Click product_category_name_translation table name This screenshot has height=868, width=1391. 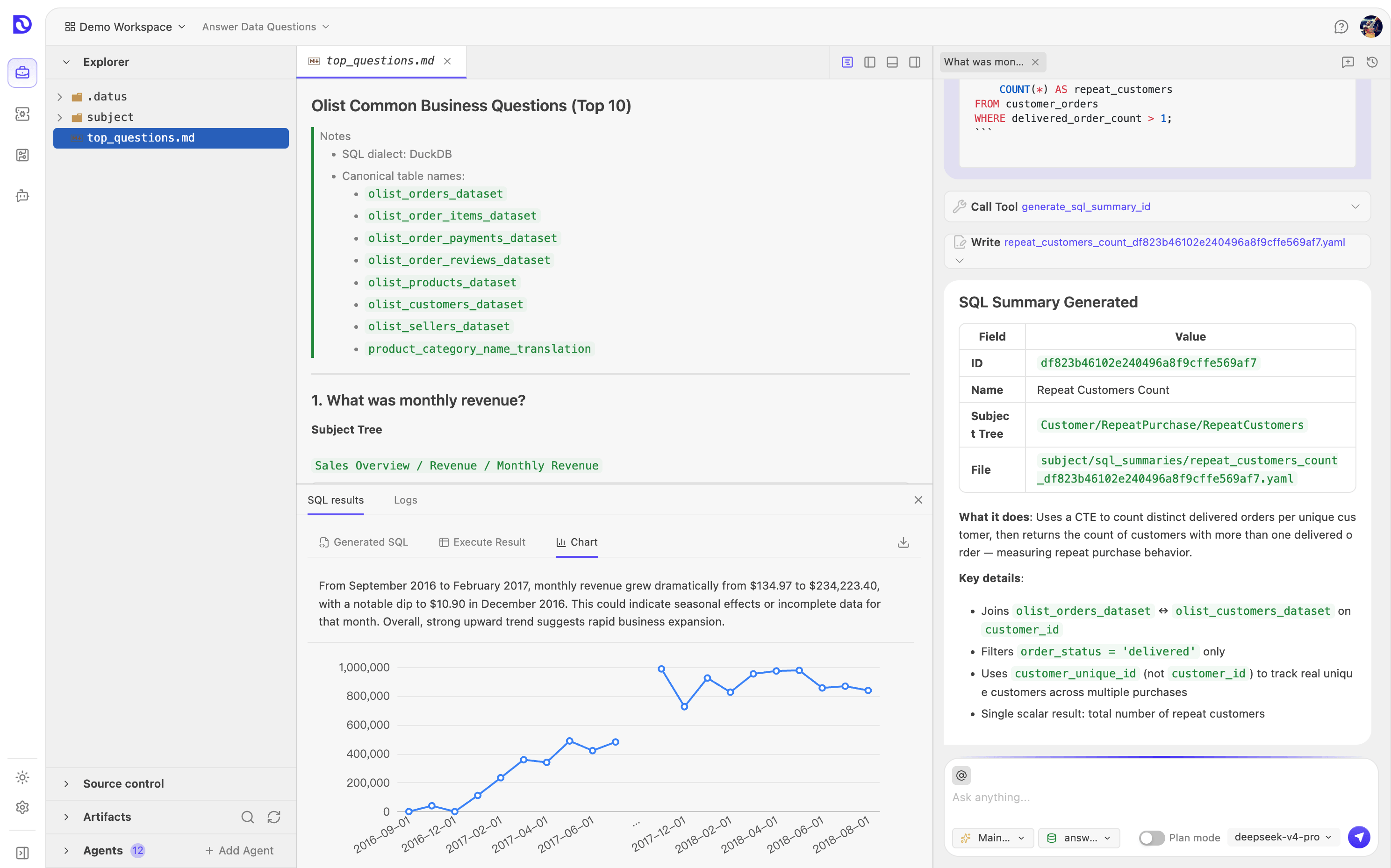[x=480, y=349]
